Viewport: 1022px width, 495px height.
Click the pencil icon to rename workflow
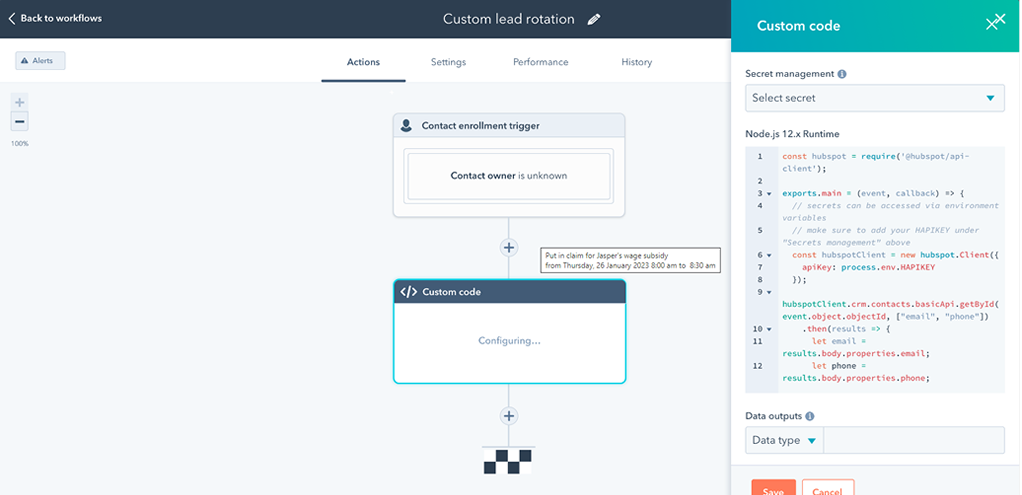pos(594,19)
